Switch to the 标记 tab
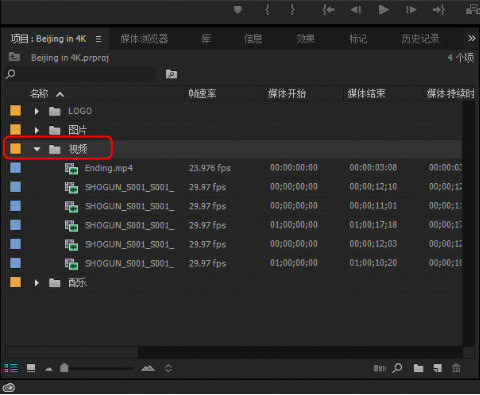Screen dimensions: 480x395 pyautogui.click(x=358, y=39)
